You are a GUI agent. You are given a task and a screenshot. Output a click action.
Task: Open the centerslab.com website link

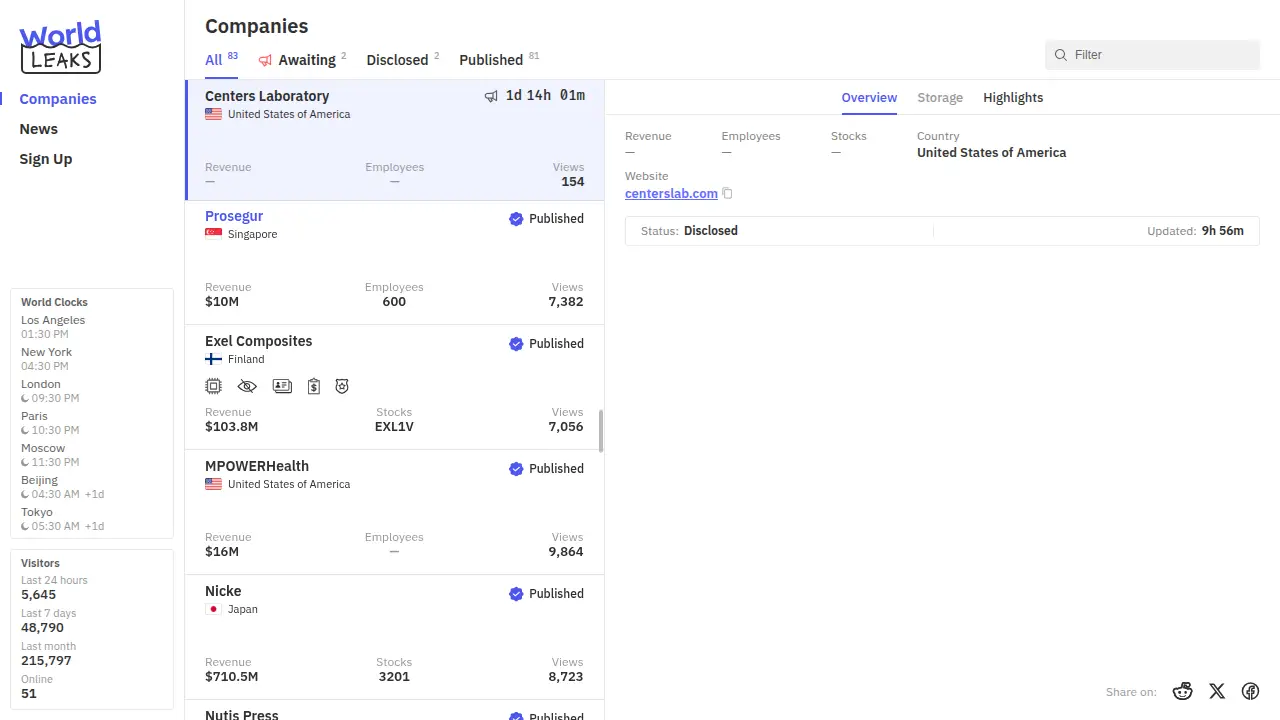point(671,194)
